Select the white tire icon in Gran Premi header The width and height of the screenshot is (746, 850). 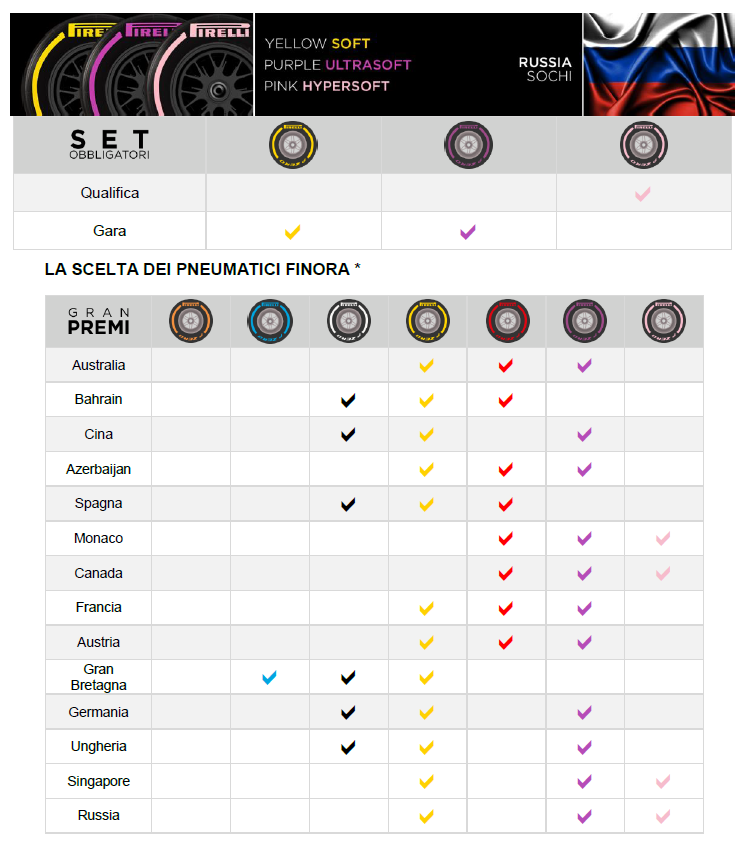pyautogui.click(x=348, y=321)
